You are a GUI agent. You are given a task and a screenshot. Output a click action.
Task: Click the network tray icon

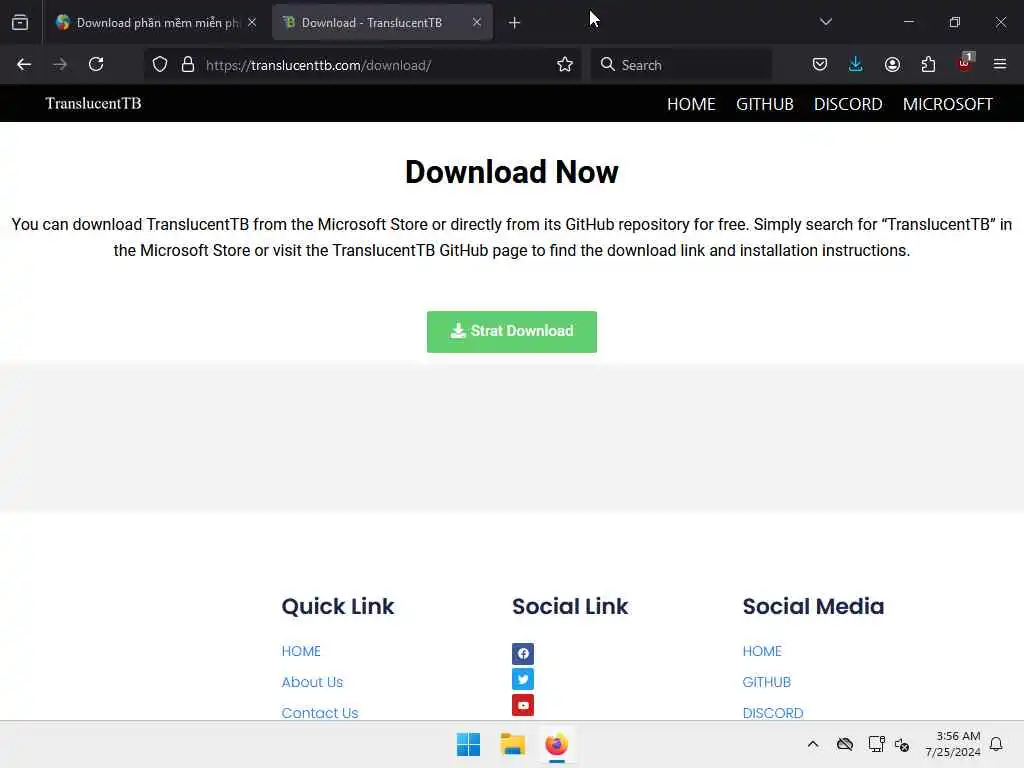point(876,744)
